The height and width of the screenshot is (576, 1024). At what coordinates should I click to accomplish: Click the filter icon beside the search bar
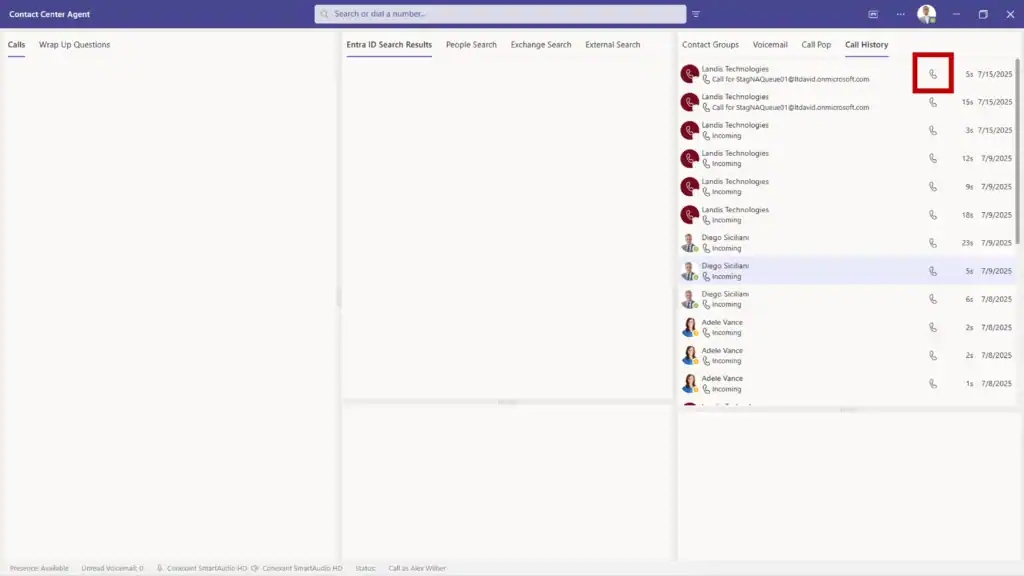tap(697, 14)
